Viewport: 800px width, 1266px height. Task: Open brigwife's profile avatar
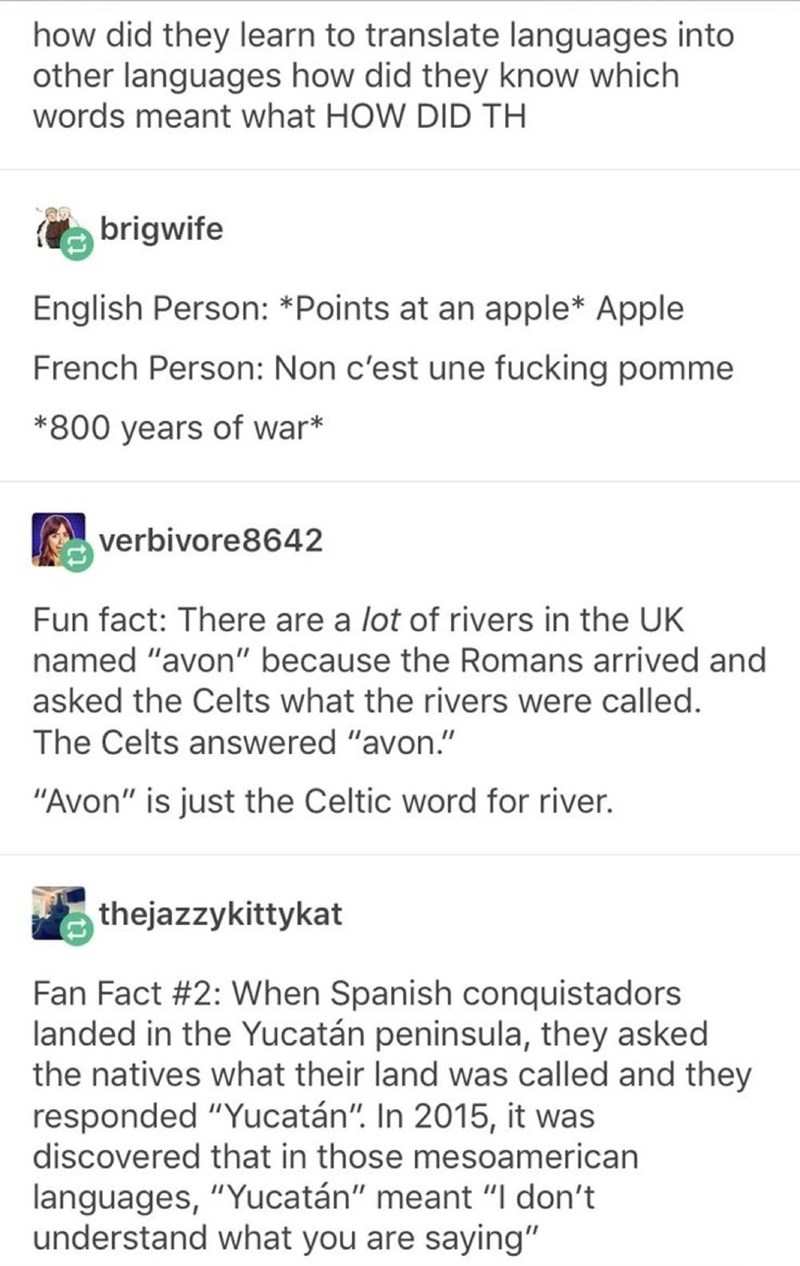57,230
